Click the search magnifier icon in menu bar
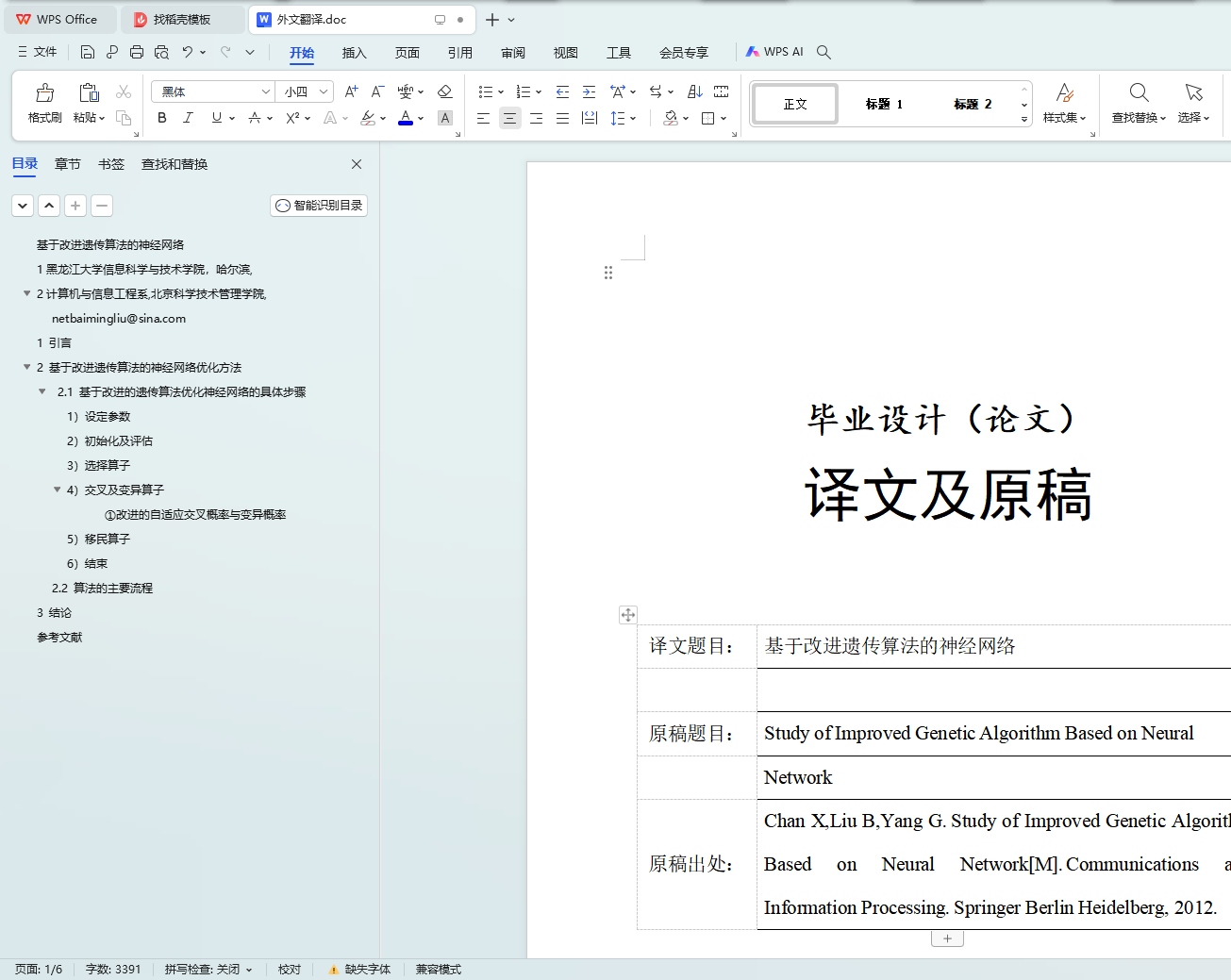 click(x=823, y=52)
